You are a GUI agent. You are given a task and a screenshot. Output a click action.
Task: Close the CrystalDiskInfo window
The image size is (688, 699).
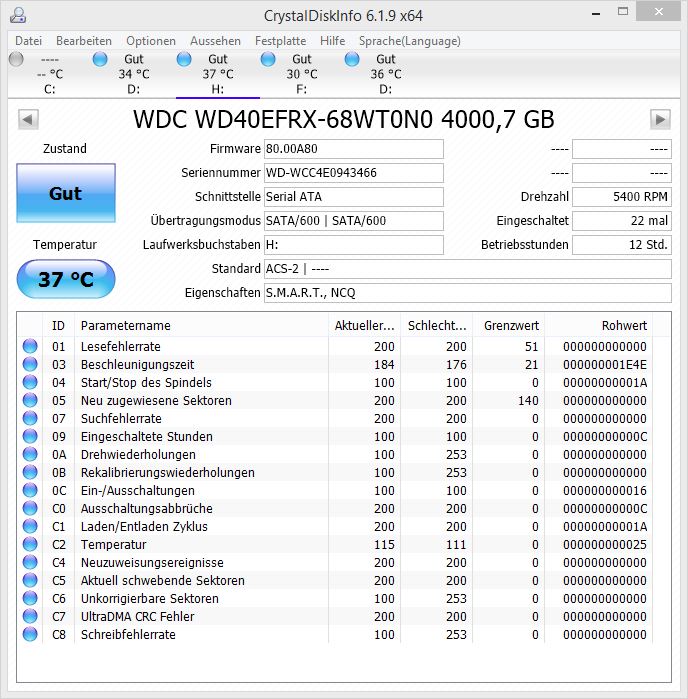point(658,12)
